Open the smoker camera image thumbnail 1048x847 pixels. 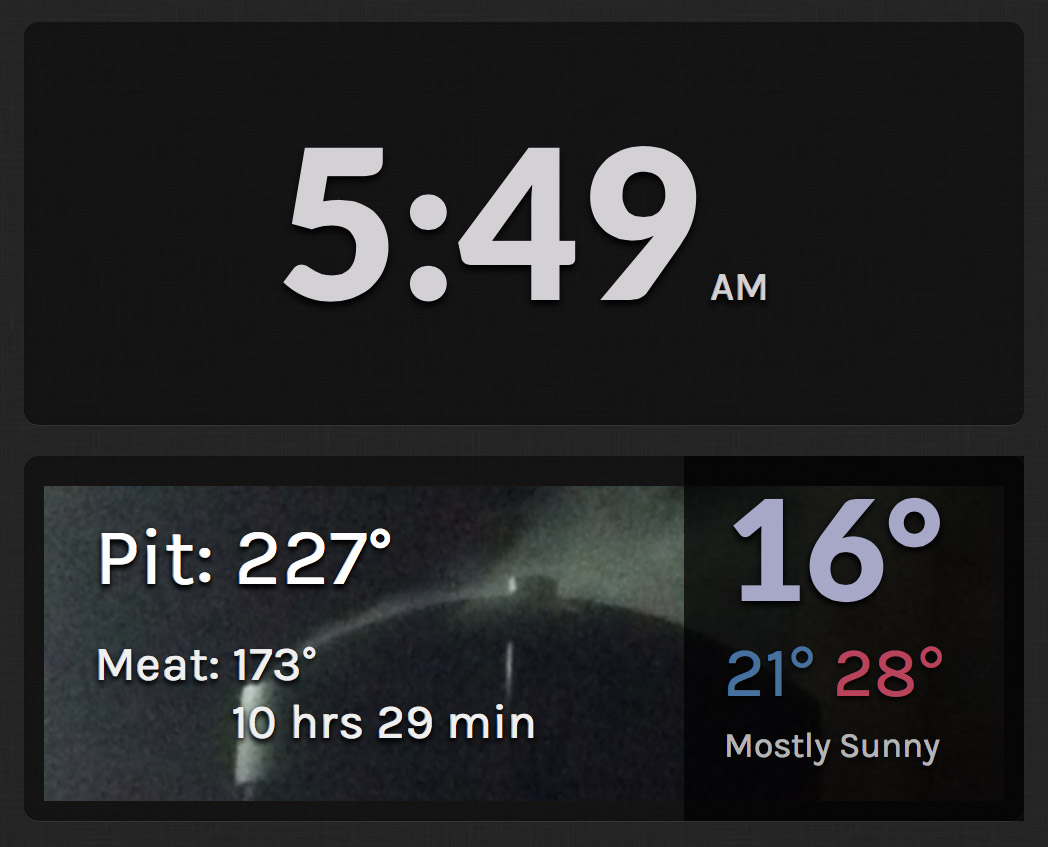[364, 643]
